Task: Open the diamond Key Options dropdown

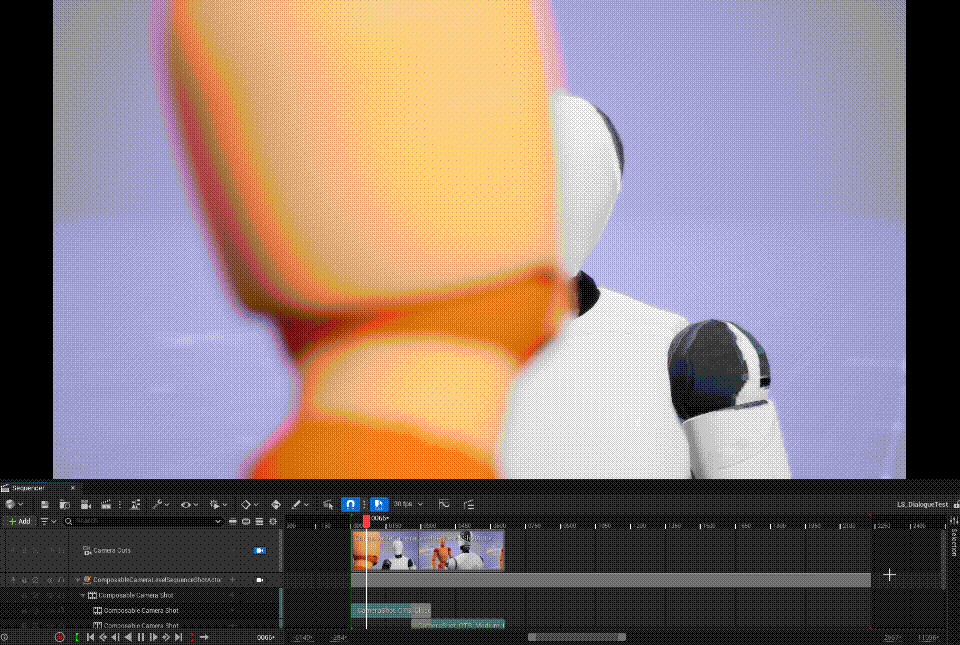Action: click(249, 504)
